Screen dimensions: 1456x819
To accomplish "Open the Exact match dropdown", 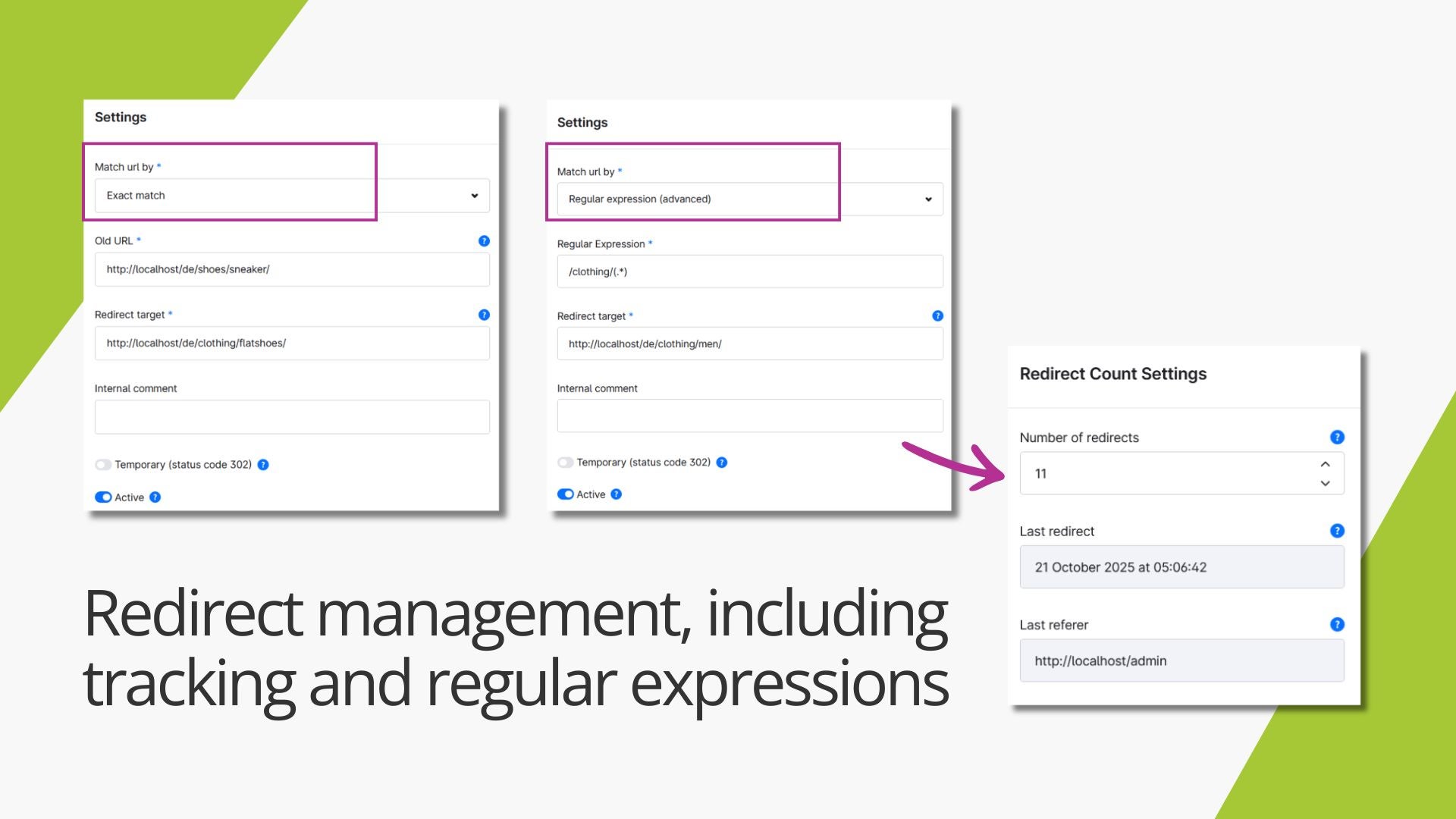I will tap(292, 196).
